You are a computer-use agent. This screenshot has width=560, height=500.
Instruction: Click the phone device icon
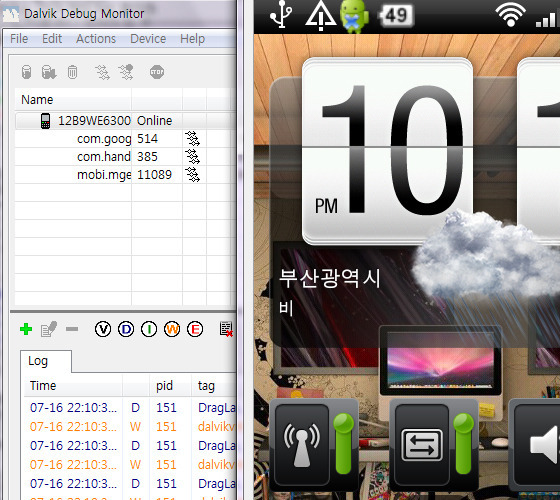(x=45, y=121)
